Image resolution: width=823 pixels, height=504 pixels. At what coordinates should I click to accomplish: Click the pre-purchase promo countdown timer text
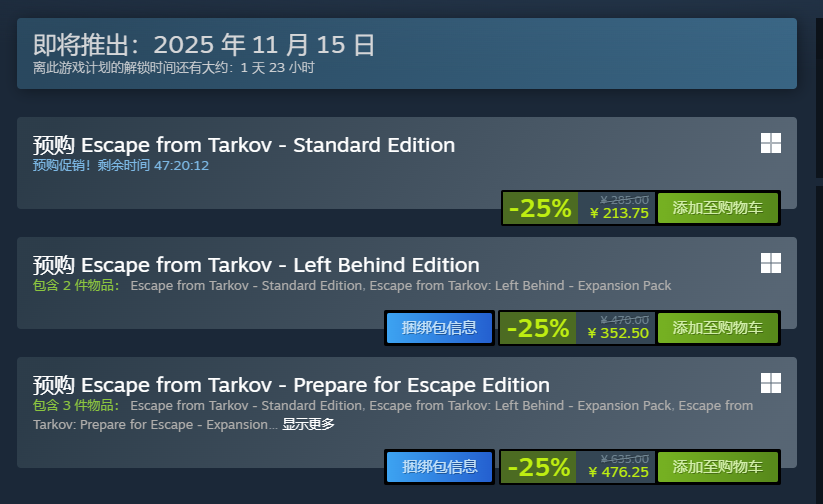pyautogui.click(x=121, y=165)
